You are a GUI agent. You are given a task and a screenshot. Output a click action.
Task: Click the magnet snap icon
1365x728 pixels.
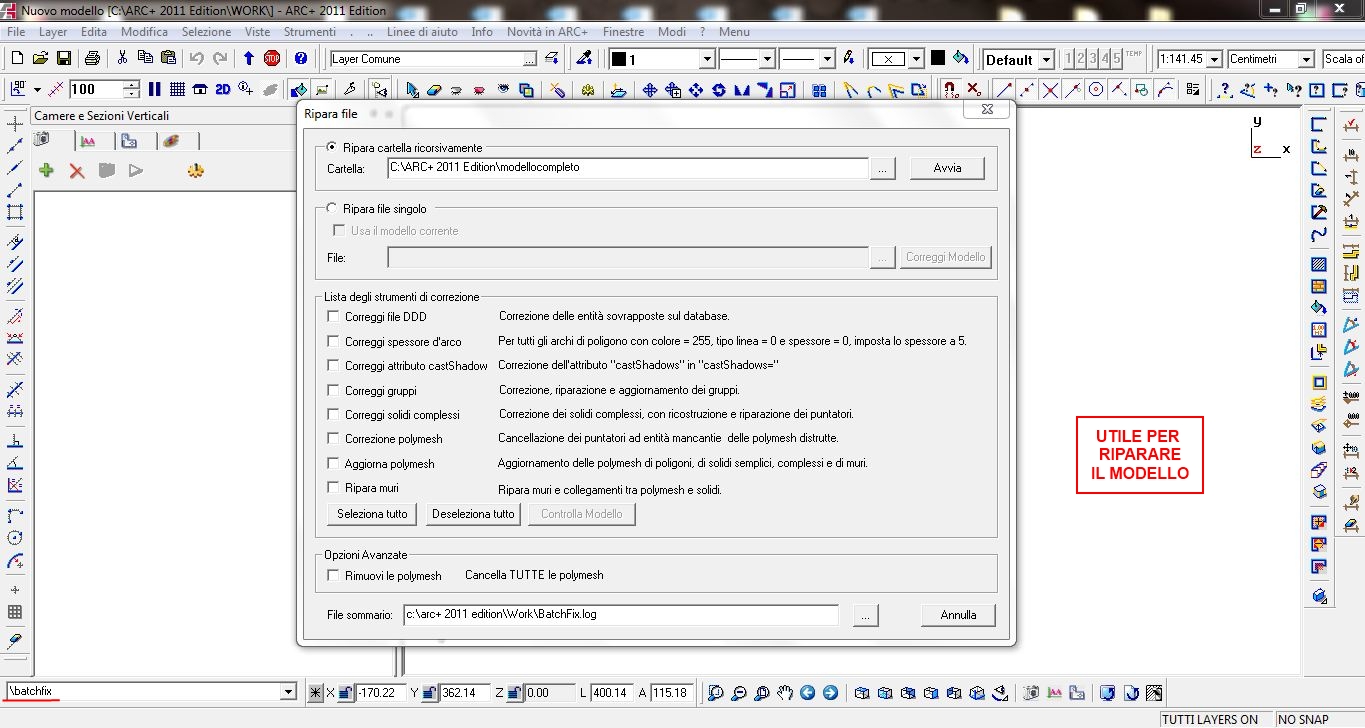tap(951, 90)
